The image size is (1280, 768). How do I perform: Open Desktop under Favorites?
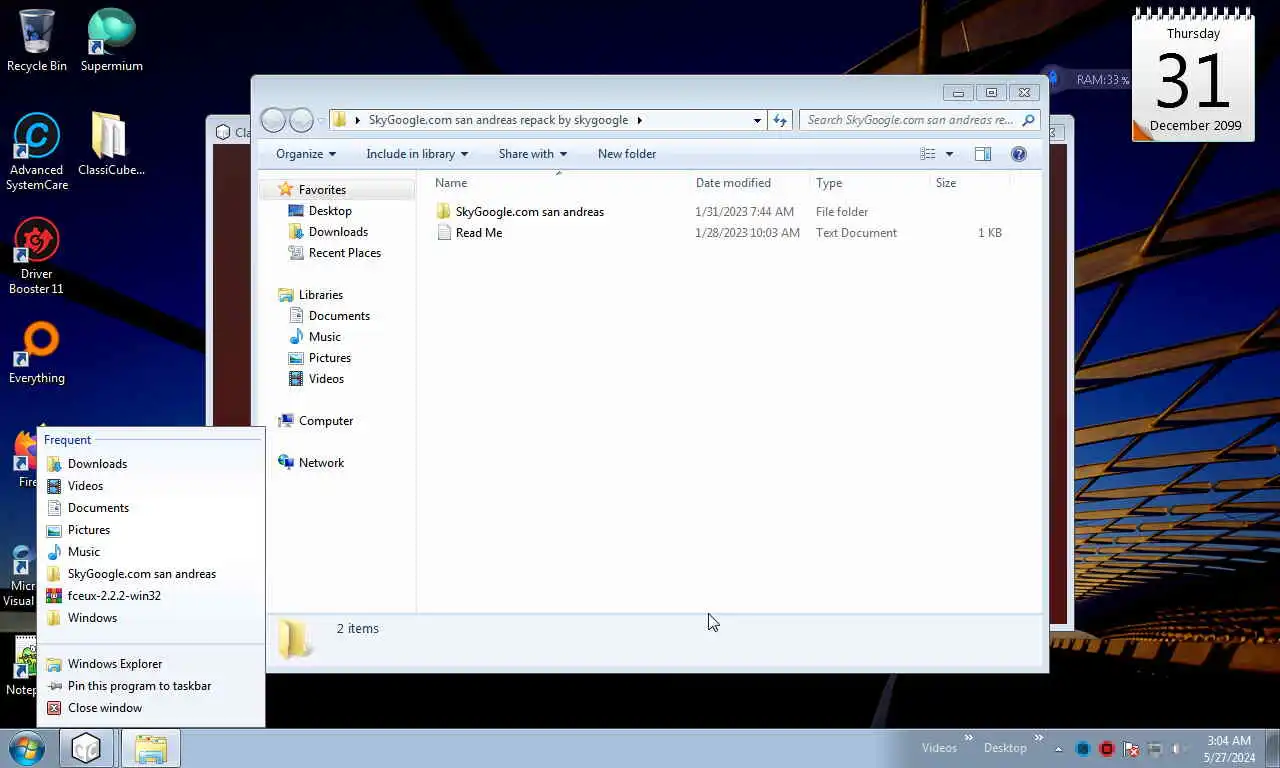[330, 211]
